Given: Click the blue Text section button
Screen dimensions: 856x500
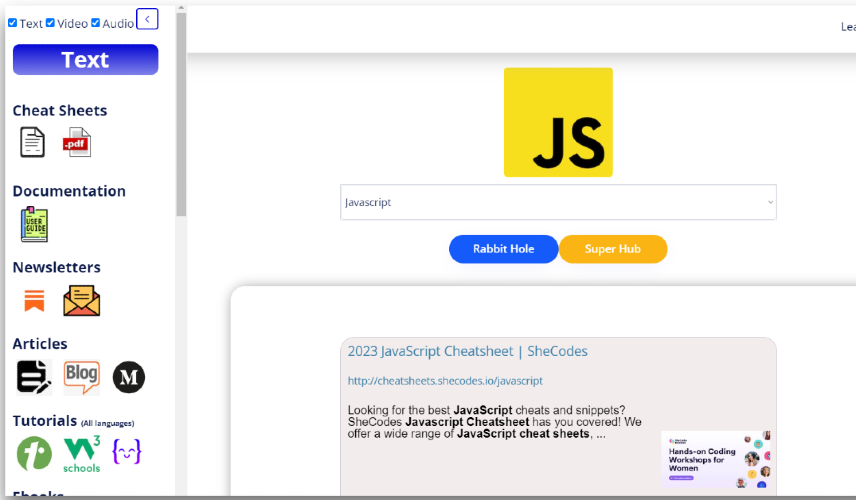Looking at the screenshot, I should click(x=86, y=59).
